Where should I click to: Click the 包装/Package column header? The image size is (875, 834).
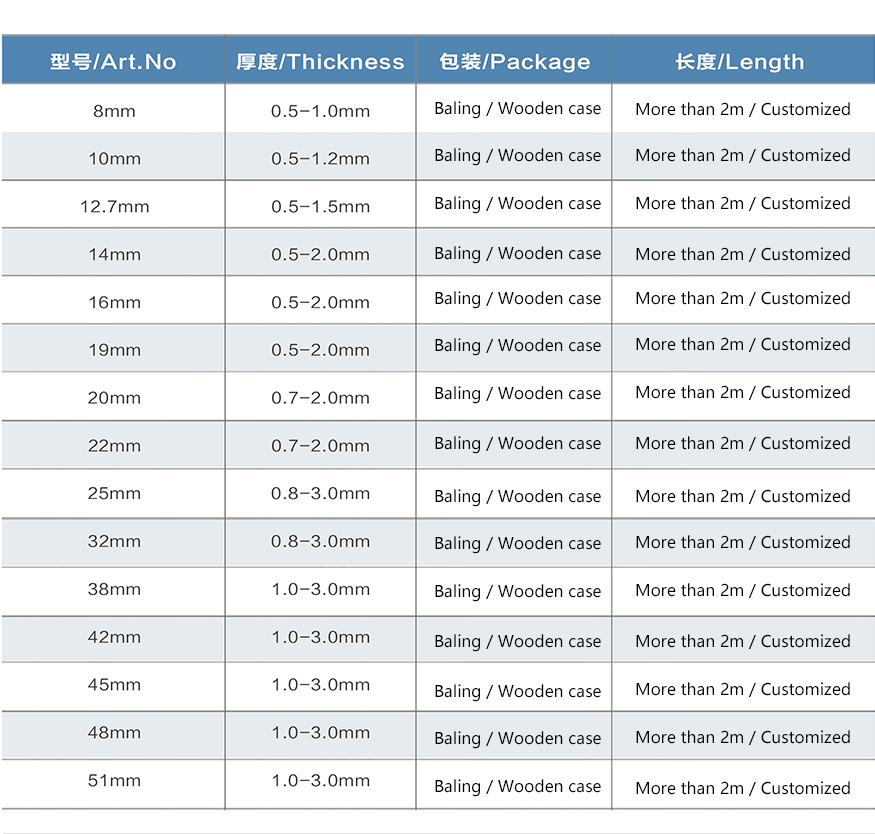[x=515, y=61]
